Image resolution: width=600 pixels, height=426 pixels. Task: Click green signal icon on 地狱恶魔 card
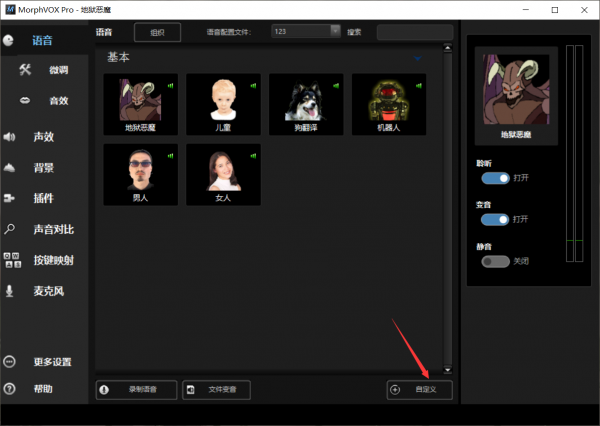coord(170,86)
